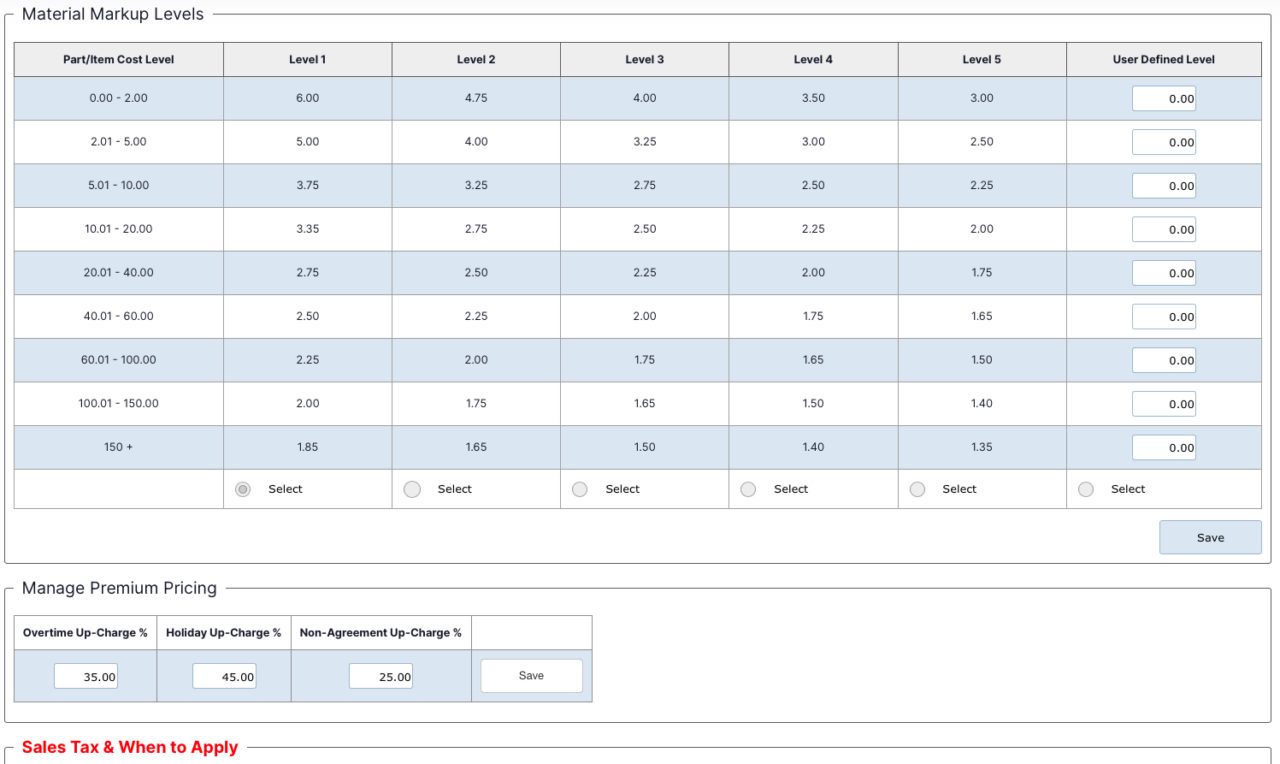The height and width of the screenshot is (764, 1280).
Task: Click the Level 5 column header
Action: click(982, 59)
